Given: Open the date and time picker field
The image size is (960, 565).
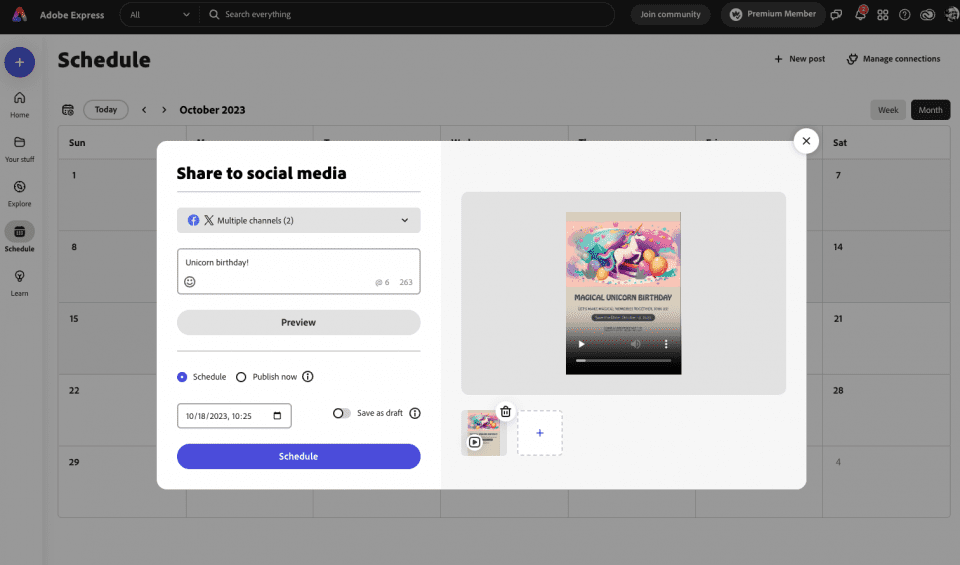Looking at the screenshot, I should click(234, 415).
